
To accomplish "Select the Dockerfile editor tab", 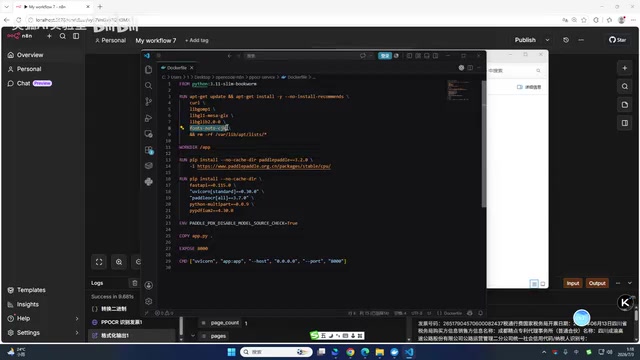I will click(177, 68).
